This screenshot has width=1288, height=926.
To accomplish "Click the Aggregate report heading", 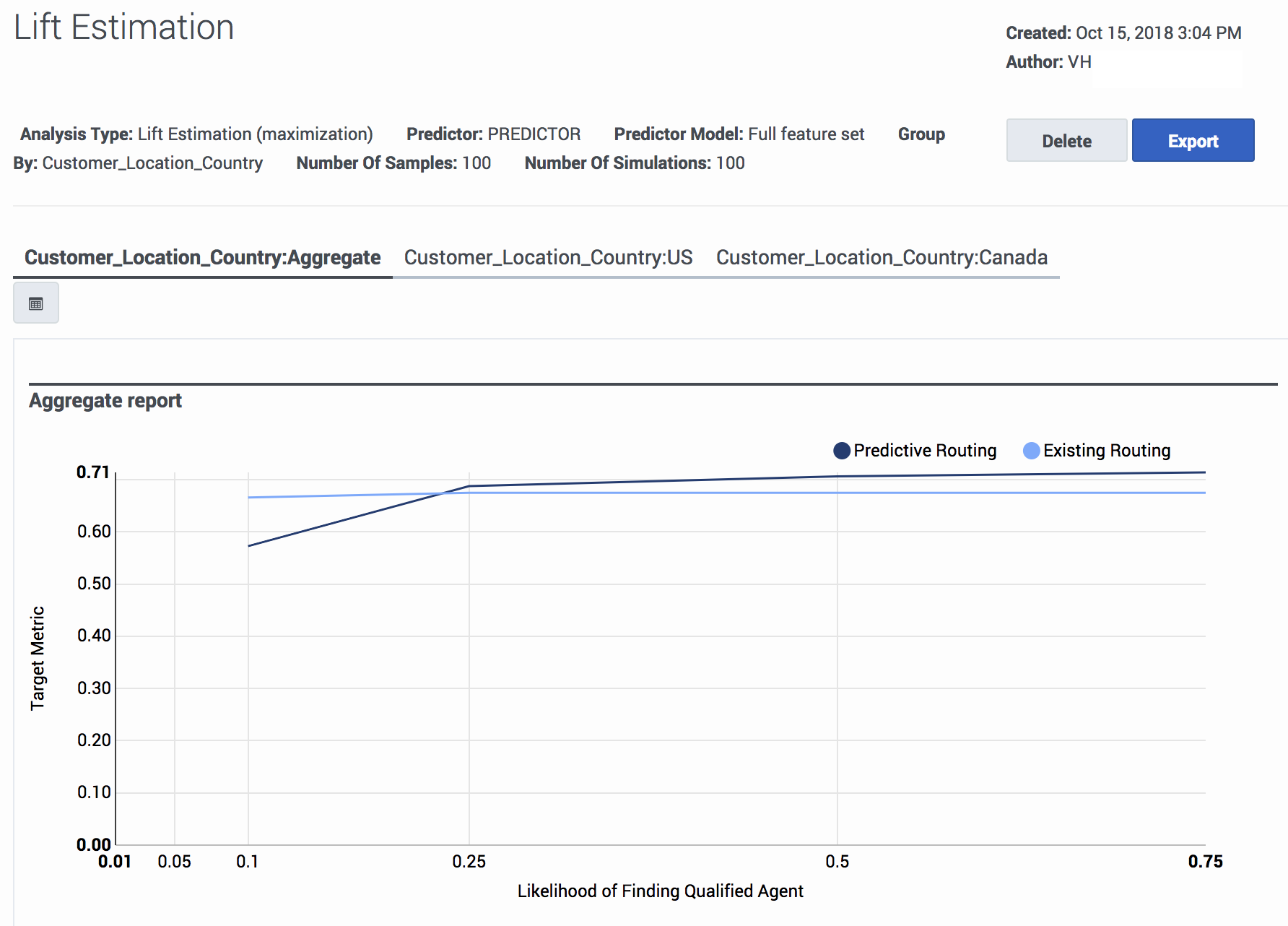I will pyautogui.click(x=105, y=401).
